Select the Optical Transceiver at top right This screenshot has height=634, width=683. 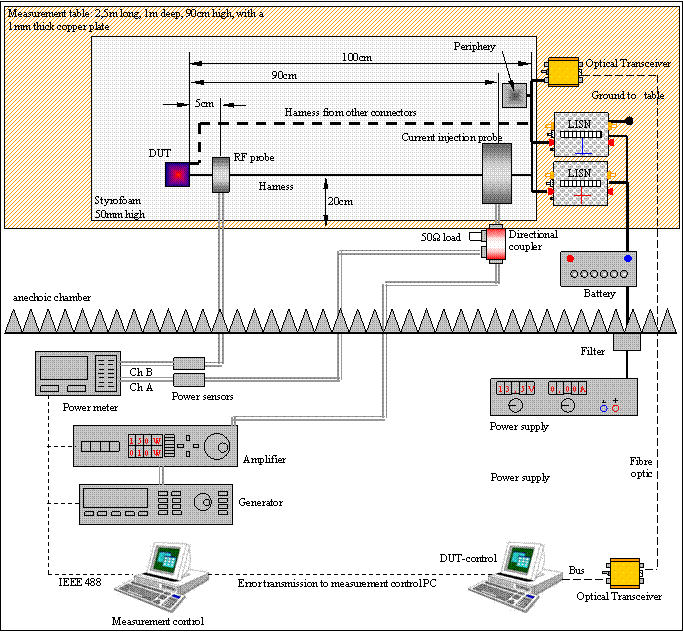566,71
